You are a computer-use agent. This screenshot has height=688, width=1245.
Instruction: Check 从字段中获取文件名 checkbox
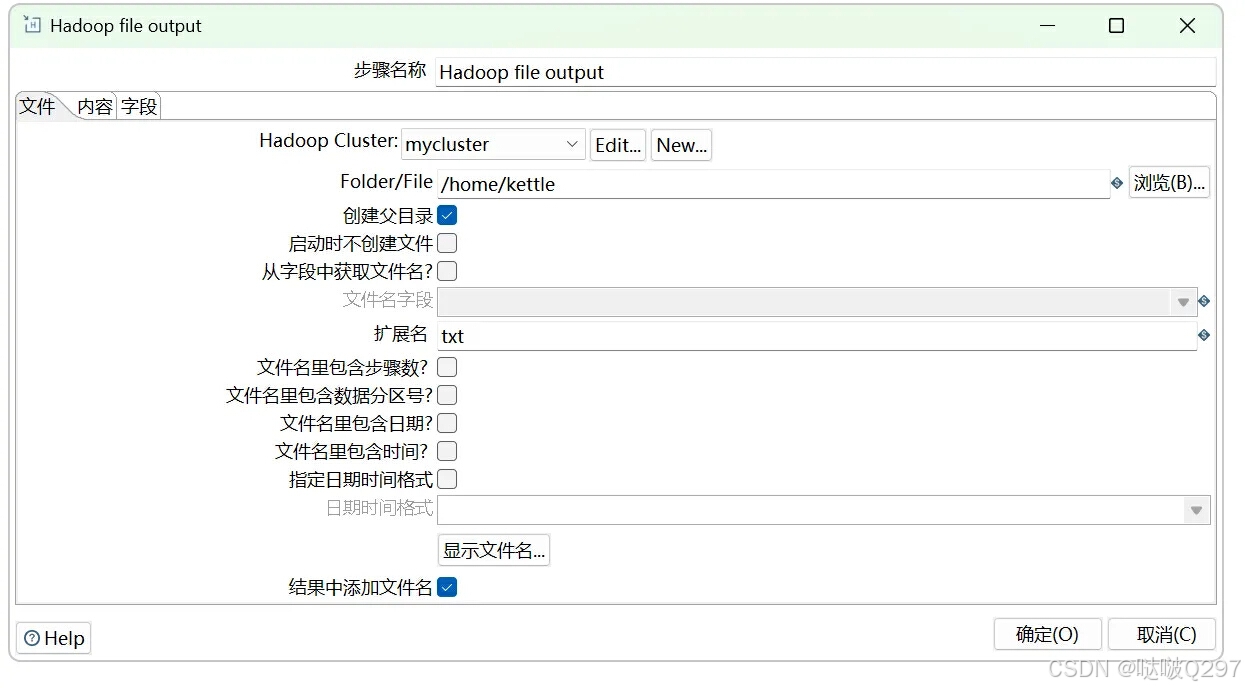(447, 270)
